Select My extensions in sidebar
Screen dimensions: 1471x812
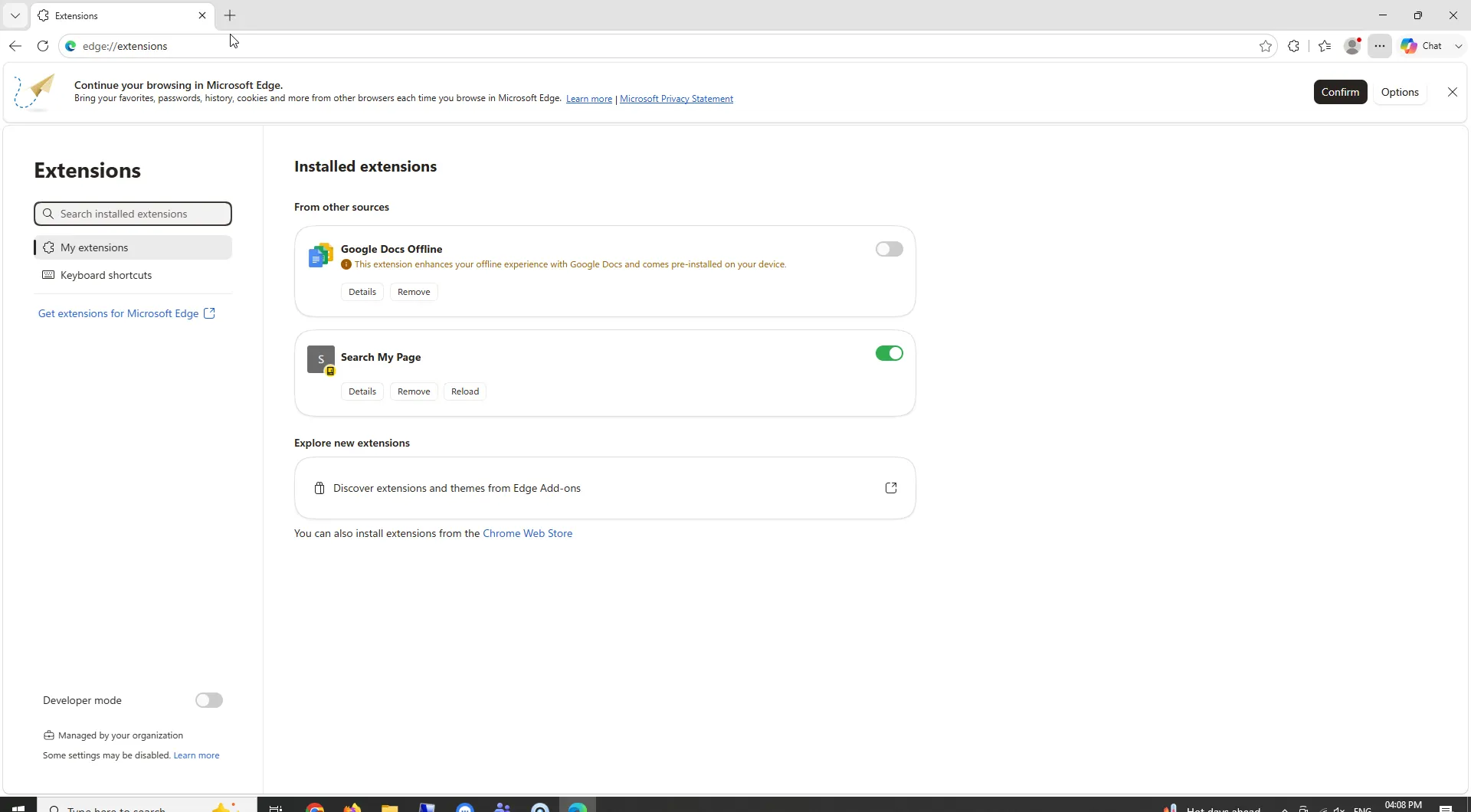coord(133,247)
